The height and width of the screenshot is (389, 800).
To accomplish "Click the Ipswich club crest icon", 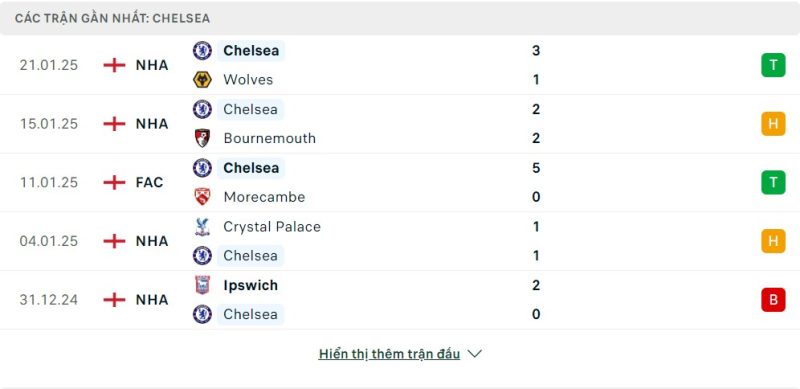I will point(203,285).
